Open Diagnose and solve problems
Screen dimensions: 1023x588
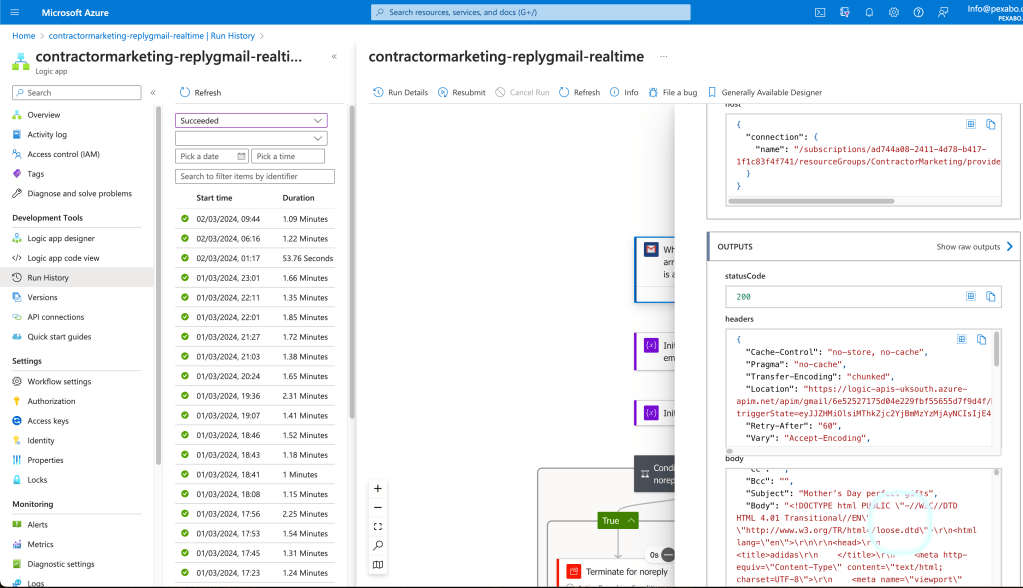coord(79,194)
